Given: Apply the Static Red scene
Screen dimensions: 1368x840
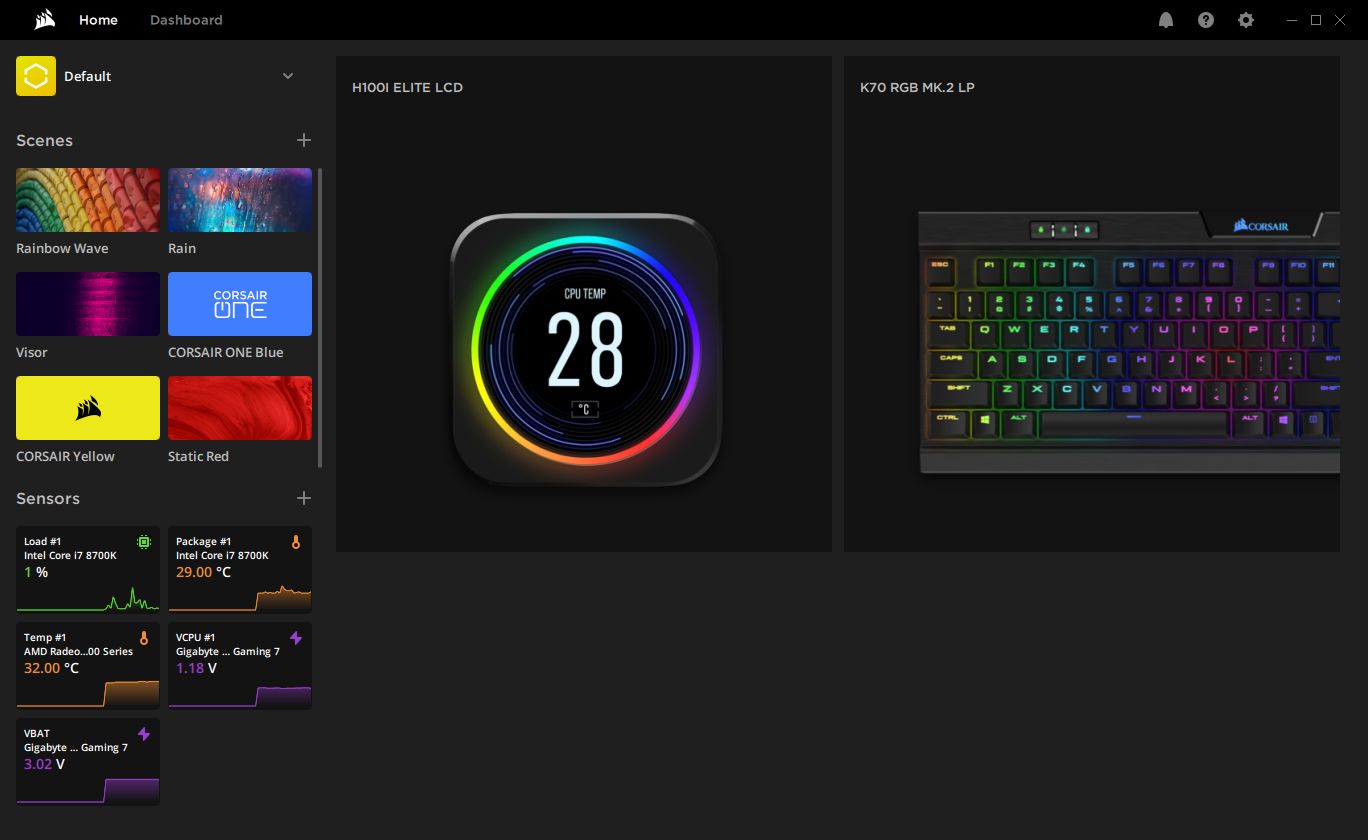Looking at the screenshot, I should 240,408.
